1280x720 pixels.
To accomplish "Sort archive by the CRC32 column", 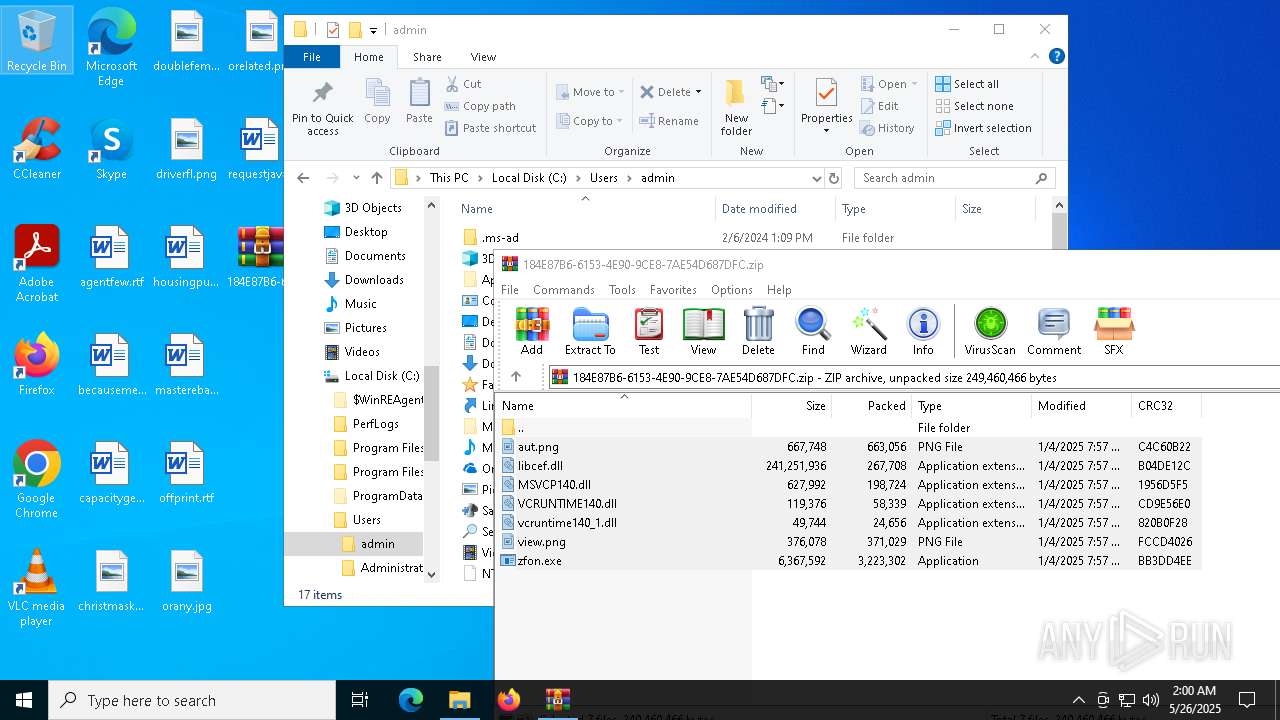I will coord(1165,406).
